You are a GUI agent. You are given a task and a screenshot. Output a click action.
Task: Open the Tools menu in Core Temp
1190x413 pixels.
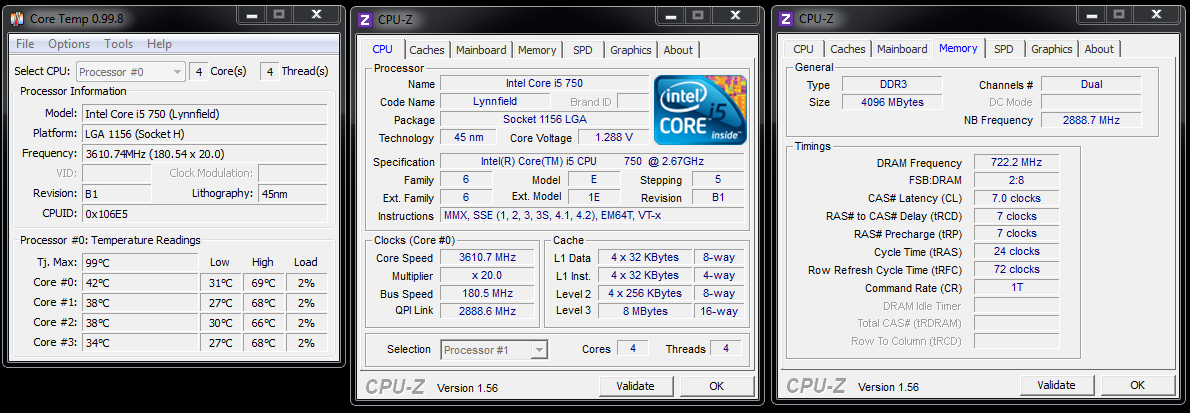pyautogui.click(x=118, y=44)
